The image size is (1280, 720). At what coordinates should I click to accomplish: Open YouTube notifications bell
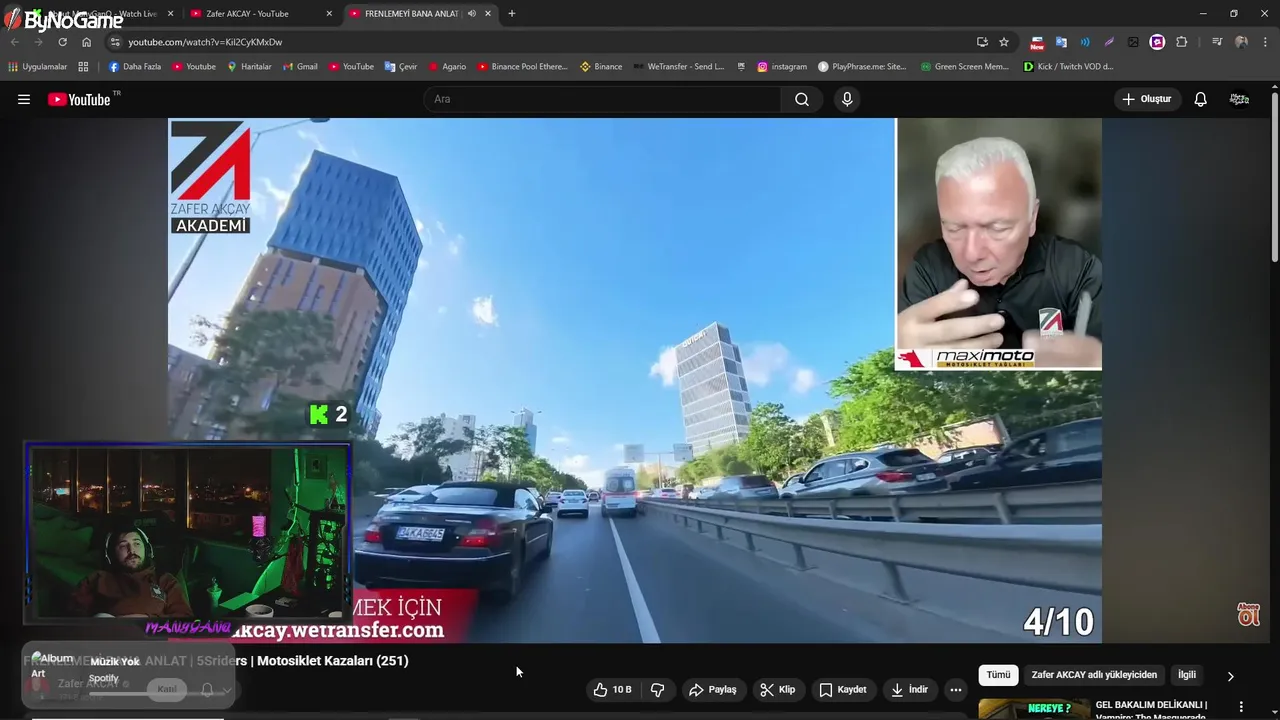tap(1201, 99)
